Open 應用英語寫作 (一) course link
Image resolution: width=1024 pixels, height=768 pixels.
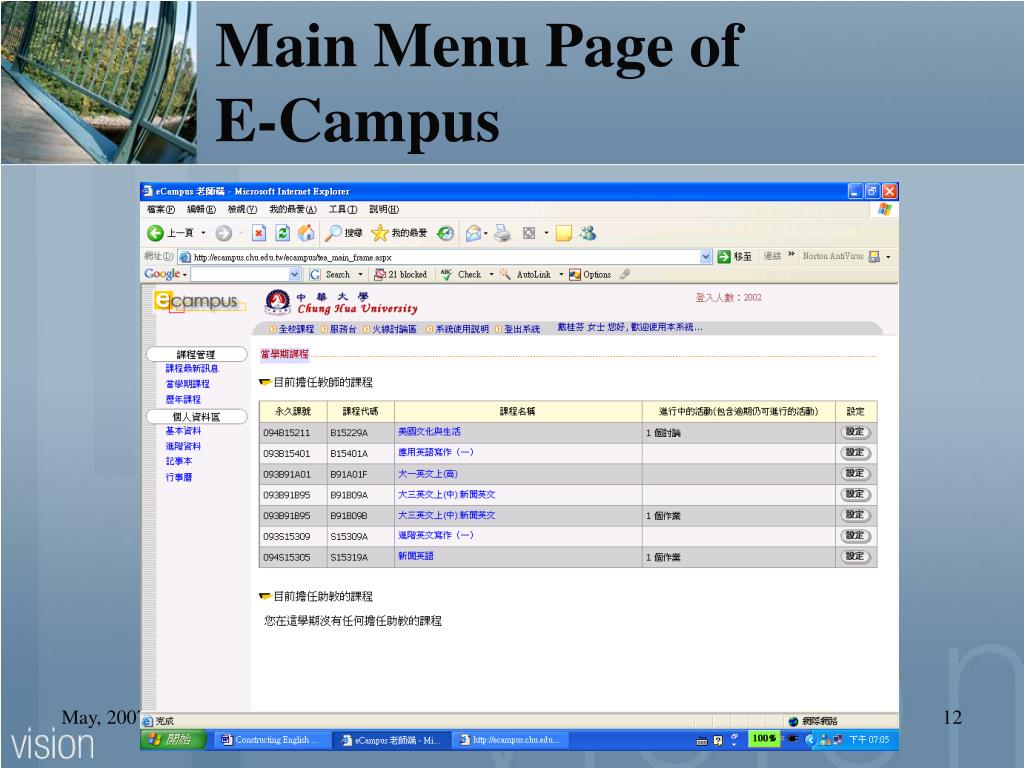click(436, 453)
